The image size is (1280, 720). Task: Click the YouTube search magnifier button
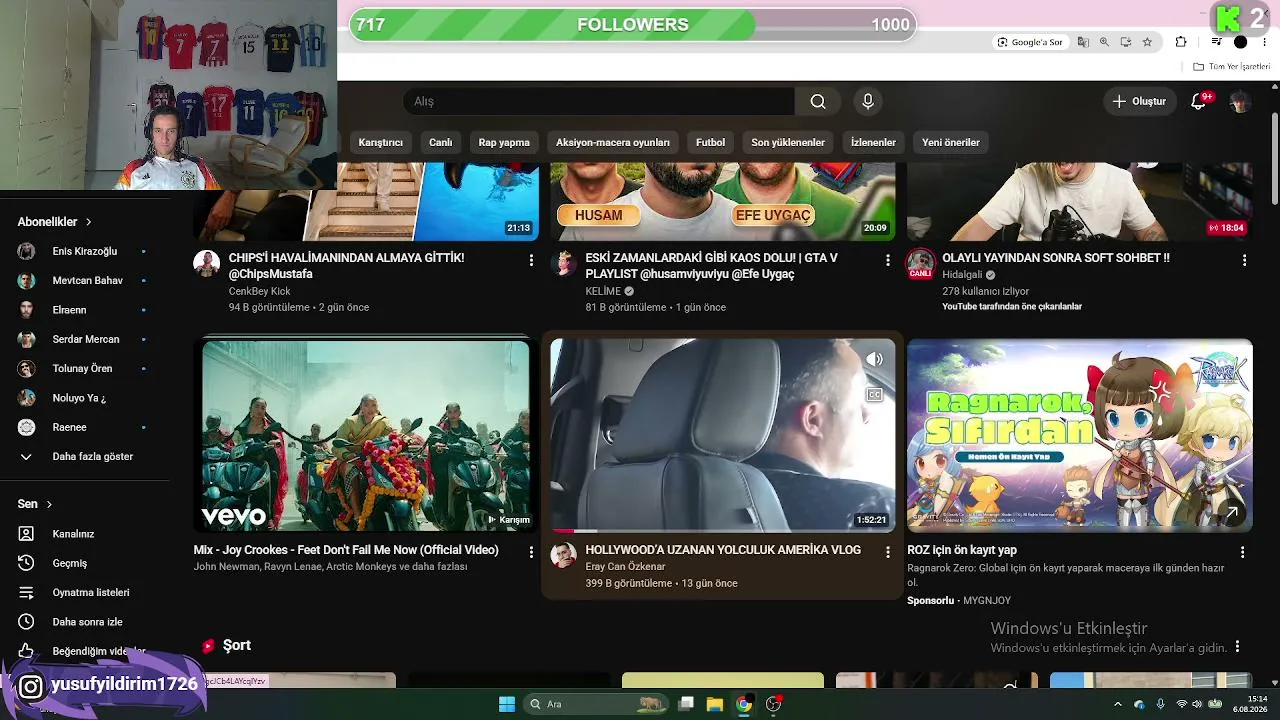[818, 101]
